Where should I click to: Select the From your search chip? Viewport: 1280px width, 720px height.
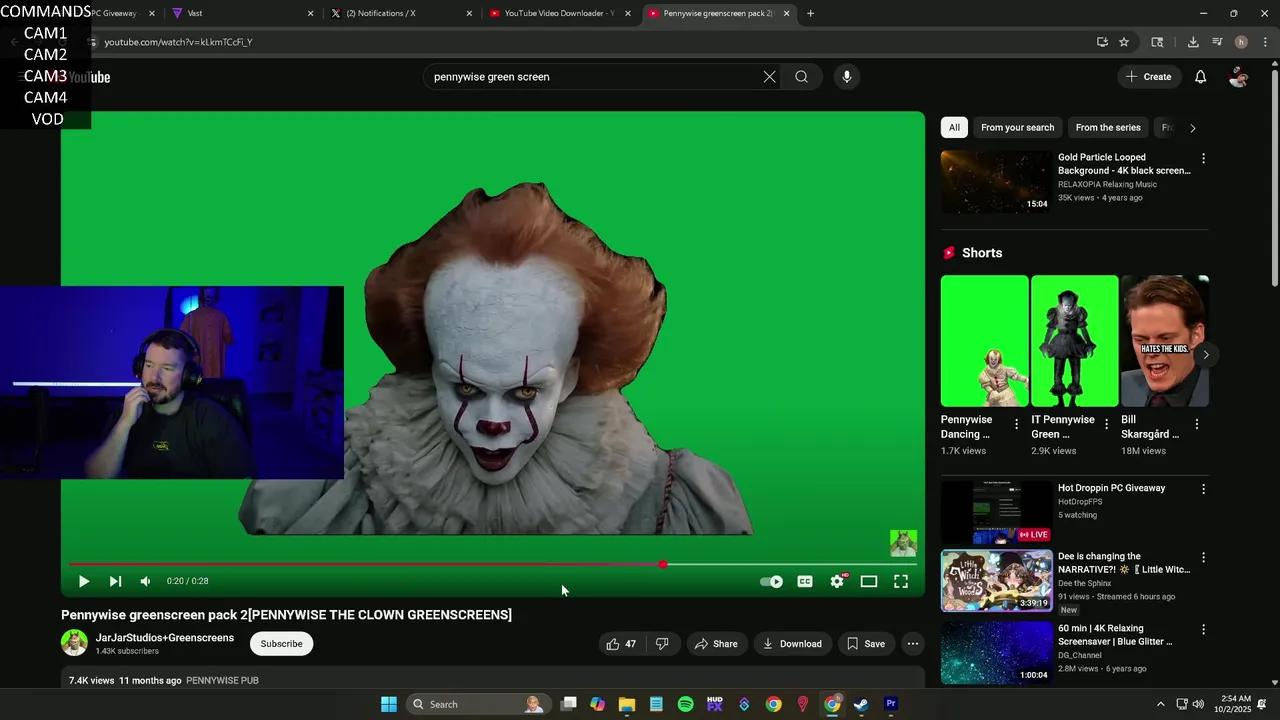1017,128
